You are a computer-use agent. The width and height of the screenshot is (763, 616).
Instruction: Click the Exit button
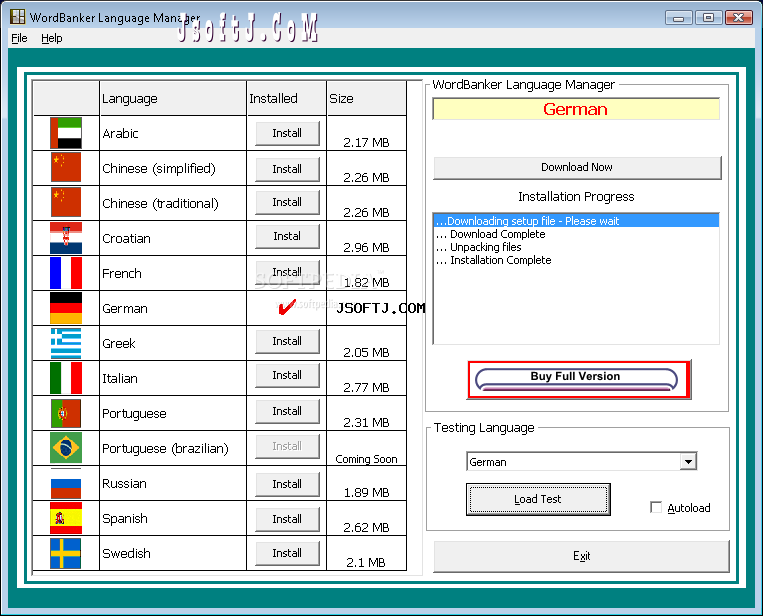tap(581, 556)
